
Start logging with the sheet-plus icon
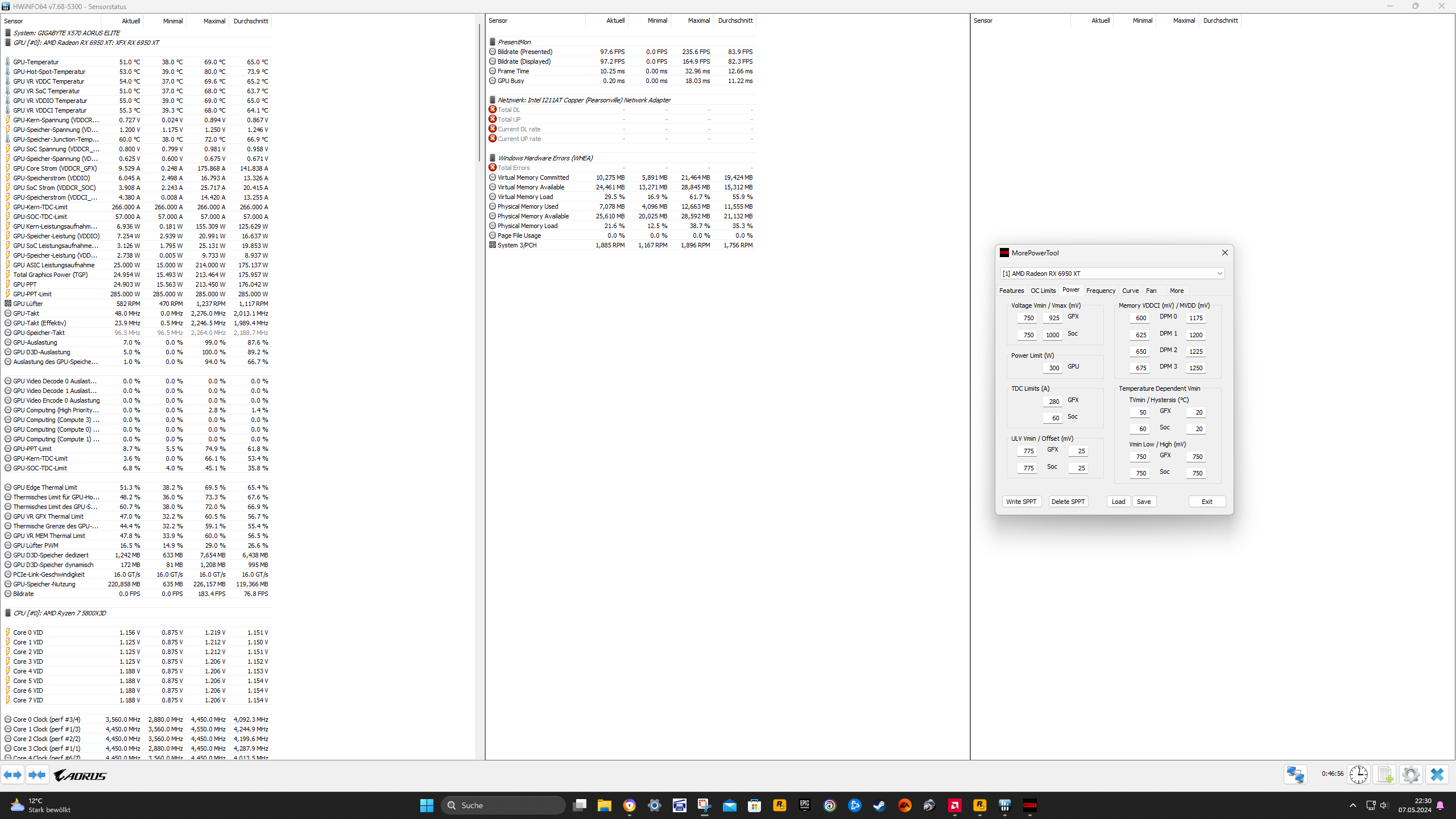point(1385,775)
